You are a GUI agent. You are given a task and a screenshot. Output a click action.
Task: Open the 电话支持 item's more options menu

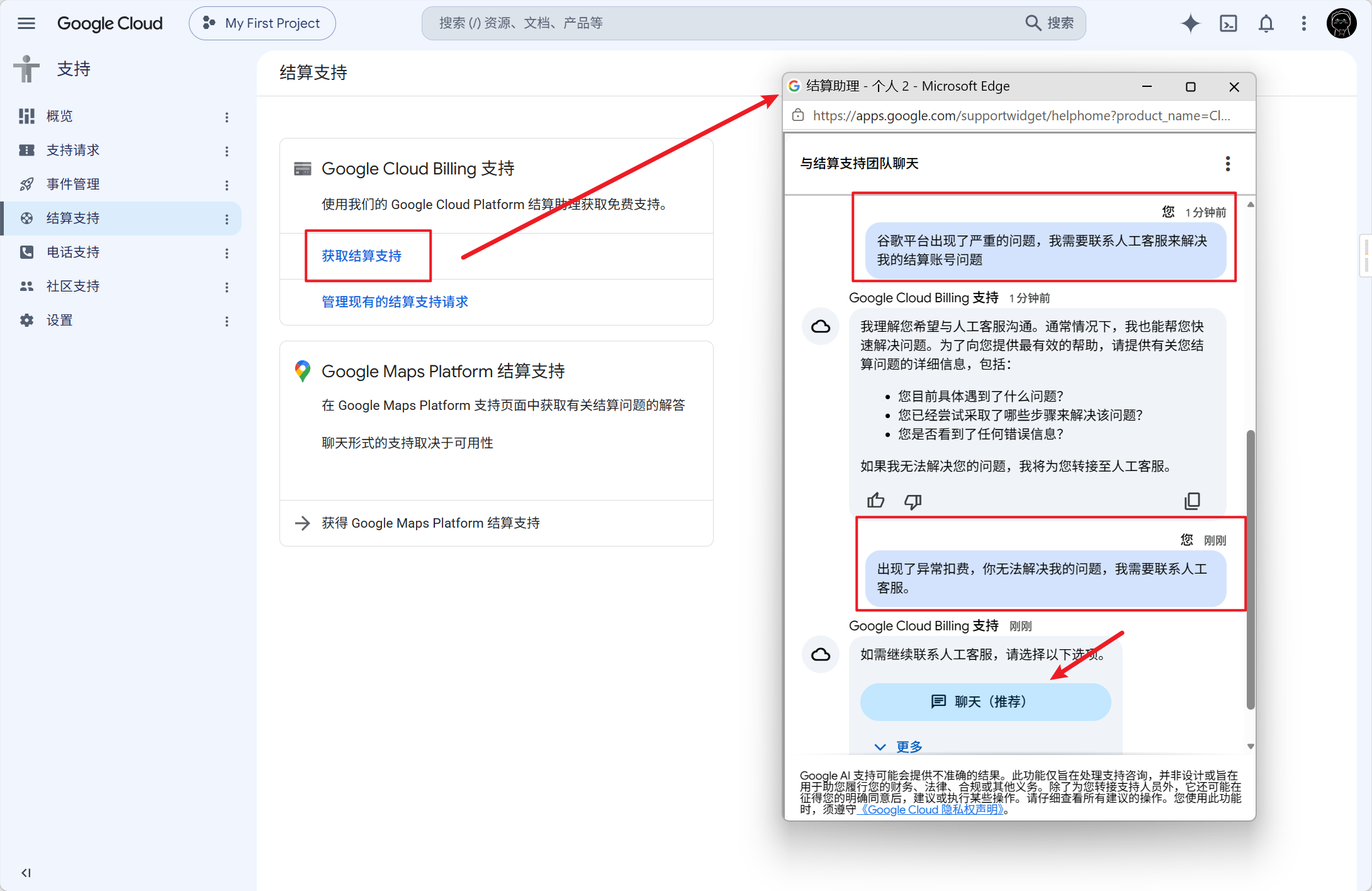(227, 253)
